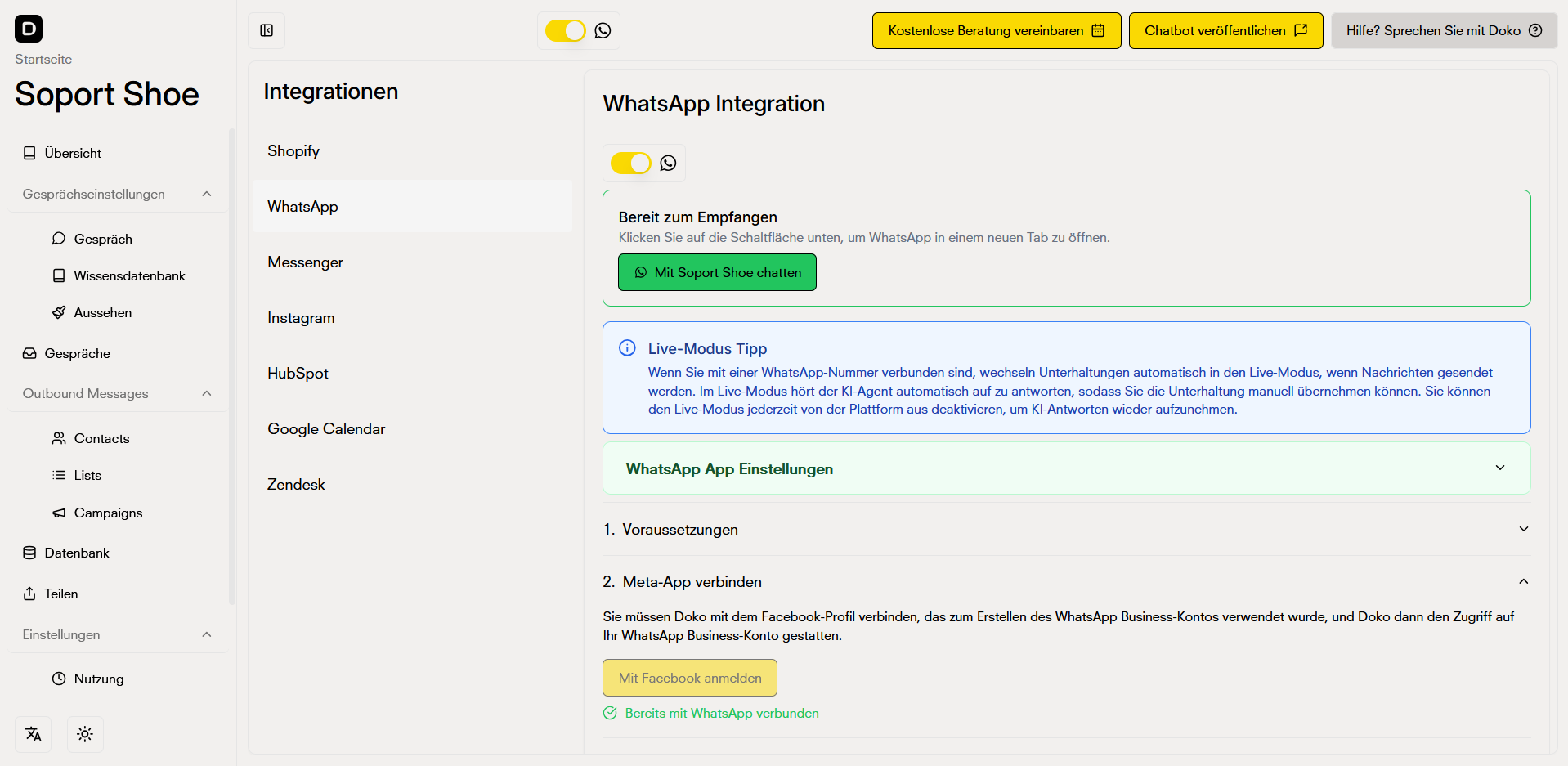Click the Live-Modus info icon
Screen dimensions: 1568x766
[x=627, y=347]
